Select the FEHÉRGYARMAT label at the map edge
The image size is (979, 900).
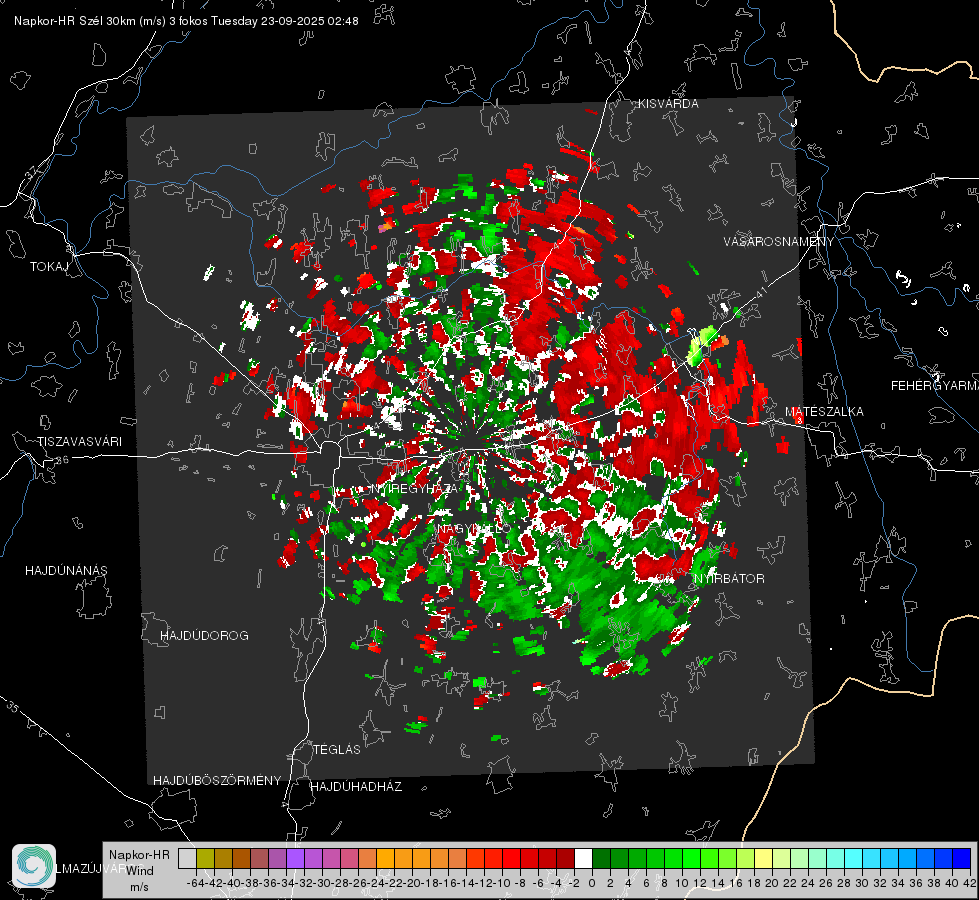[x=935, y=386]
